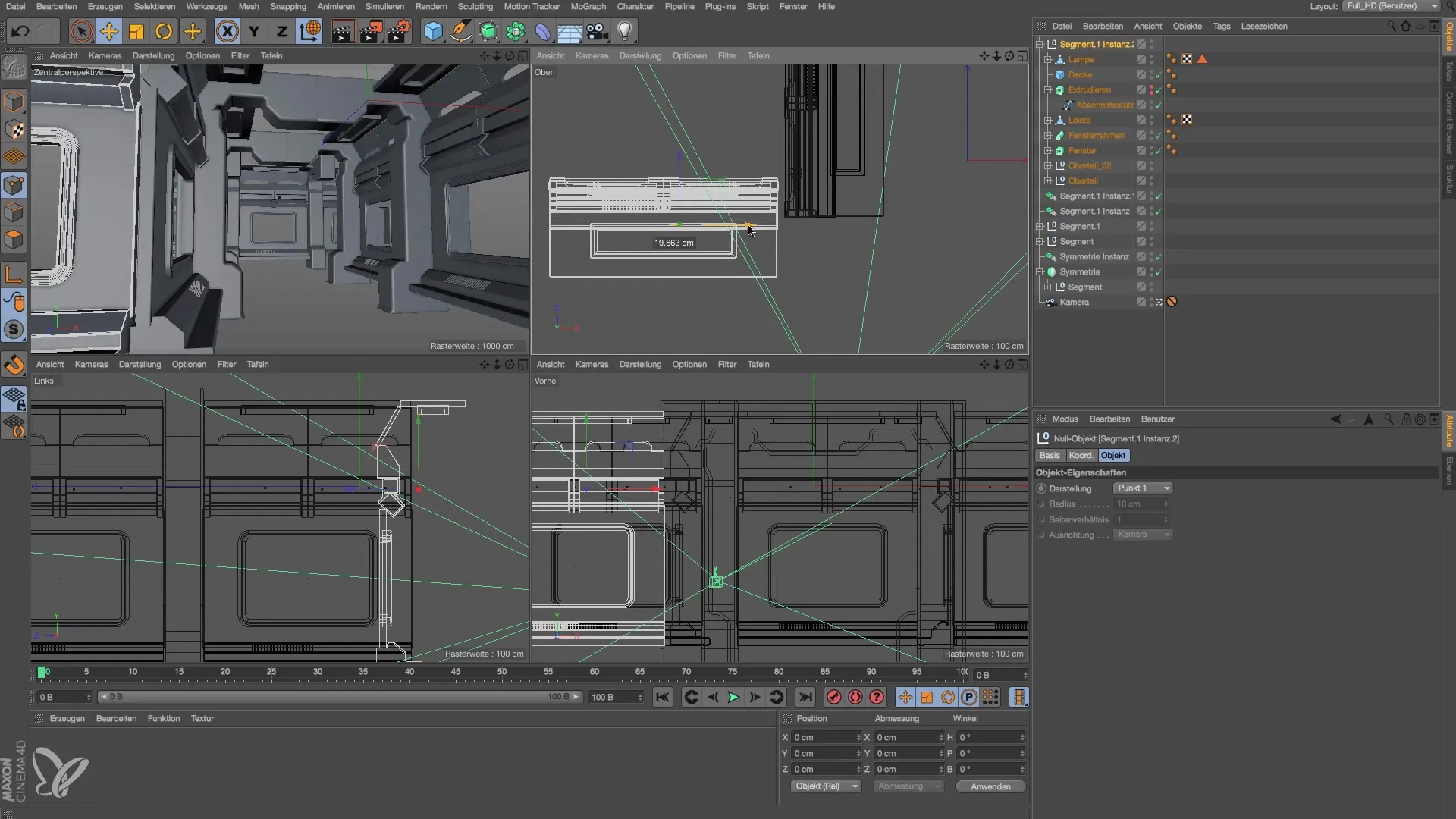
Task: Toggle the green checkmark of Fenster
Action: tap(1159, 151)
